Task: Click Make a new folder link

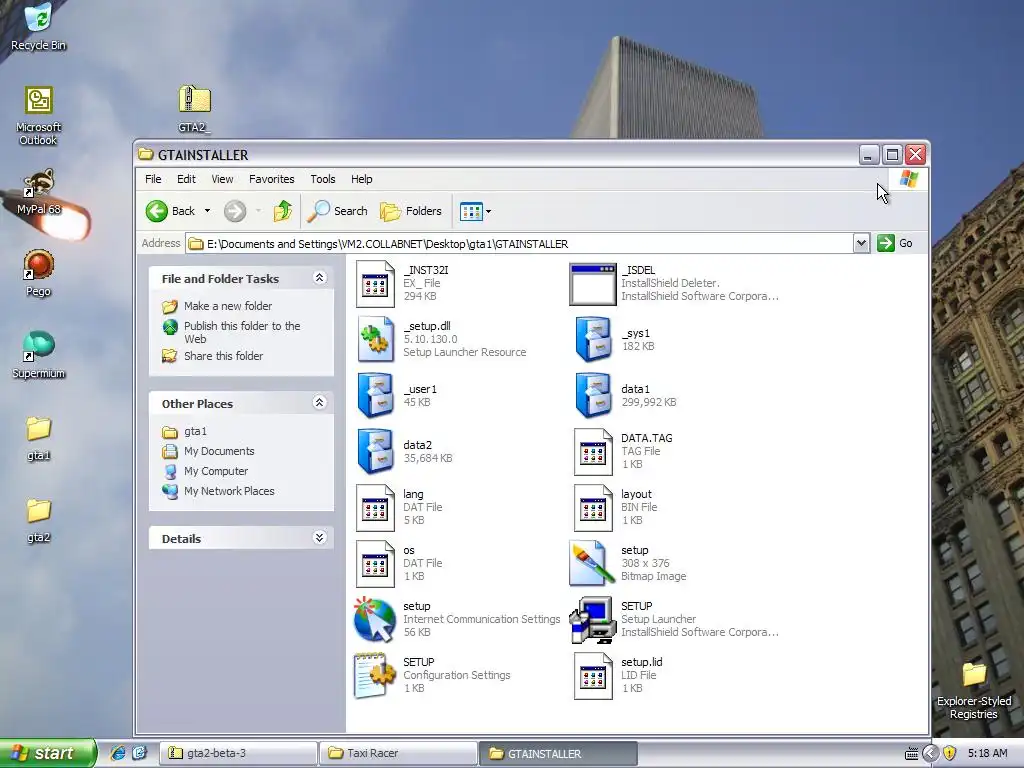Action: [228, 306]
